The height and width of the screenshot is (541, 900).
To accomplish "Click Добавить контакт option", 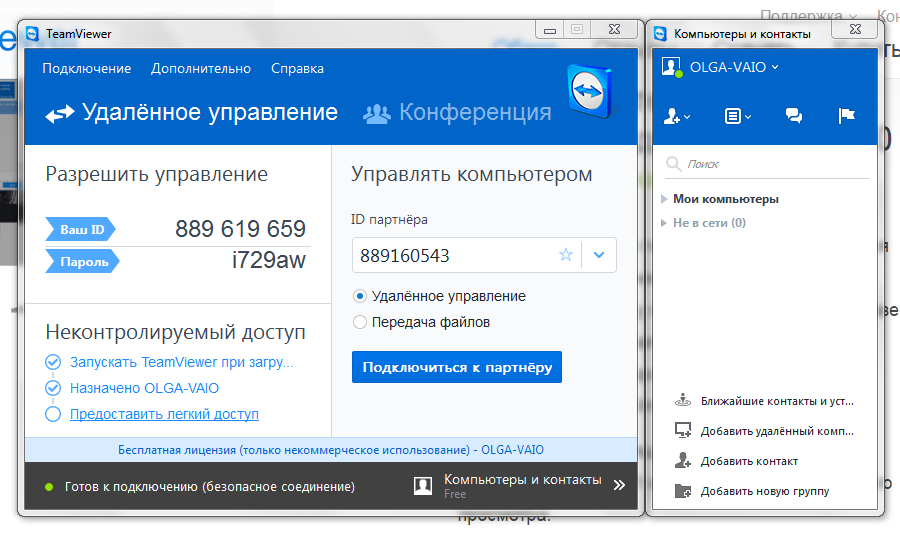I will 749,461.
